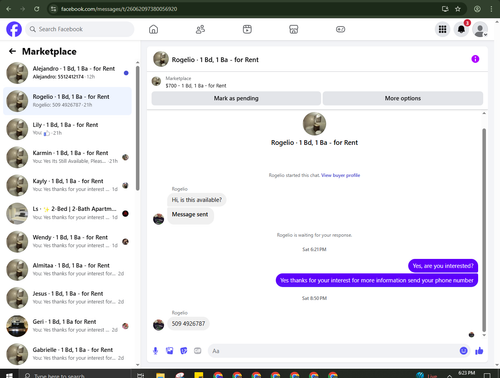Click the large Rogelio listing thumbnail in chat
The height and width of the screenshot is (378, 500).
(x=314, y=124)
